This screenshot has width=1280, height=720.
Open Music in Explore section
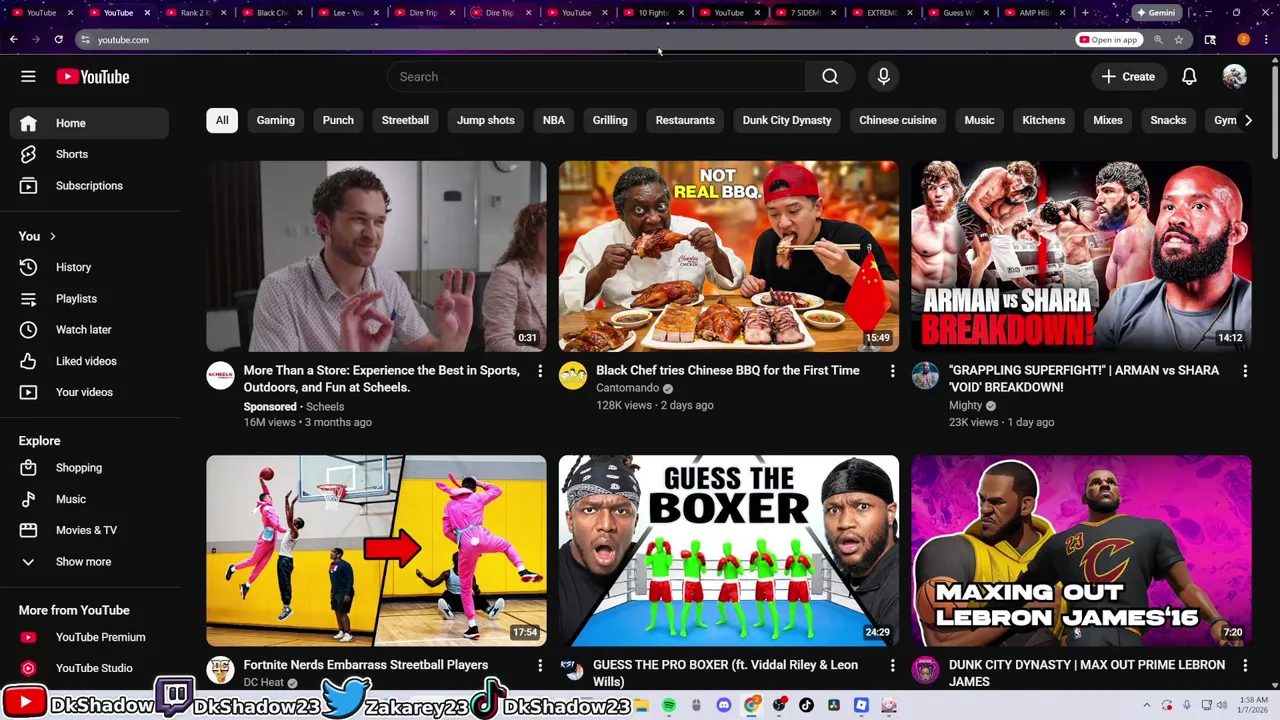pos(90,499)
